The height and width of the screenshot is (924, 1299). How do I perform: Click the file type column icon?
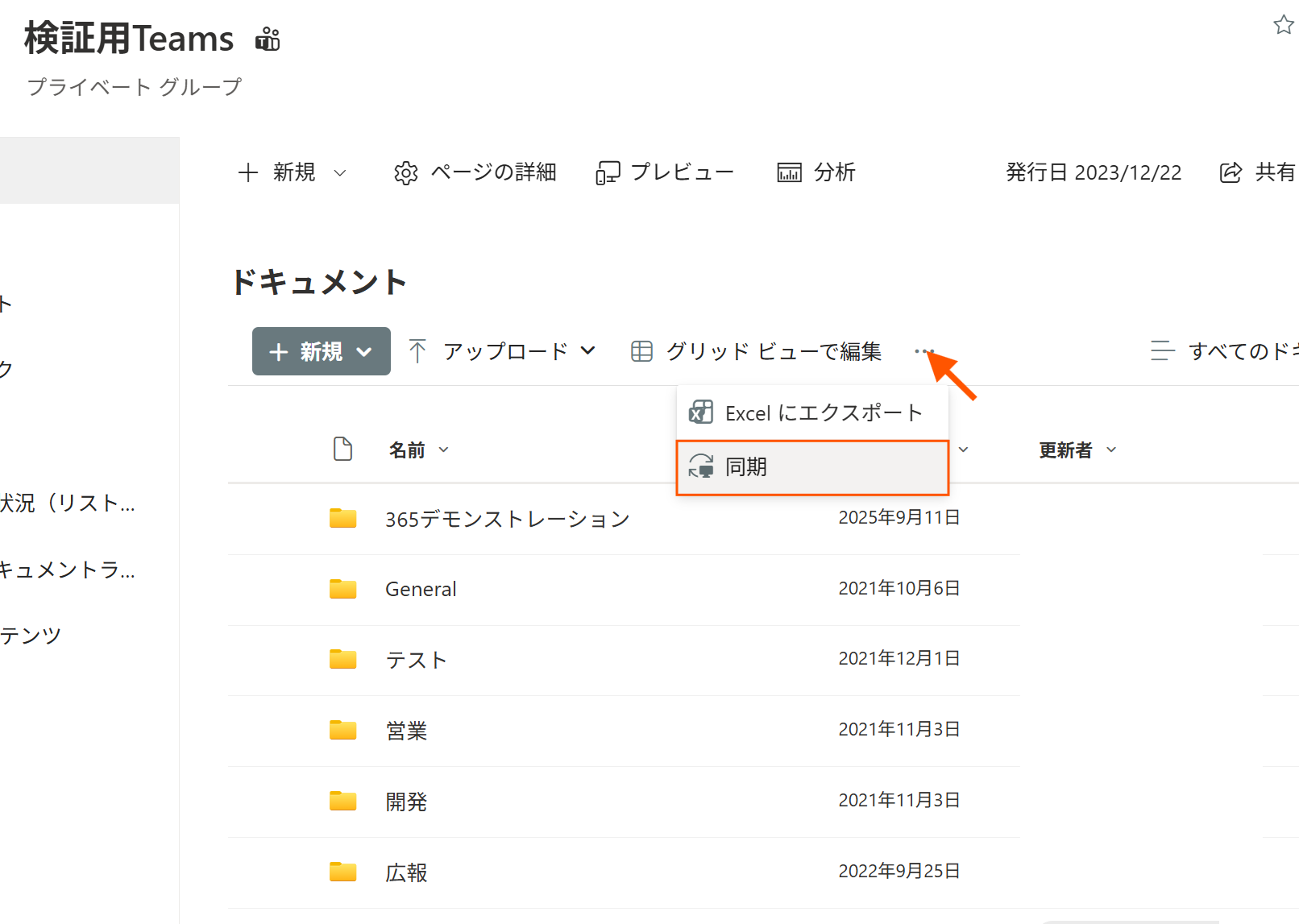pos(342,449)
